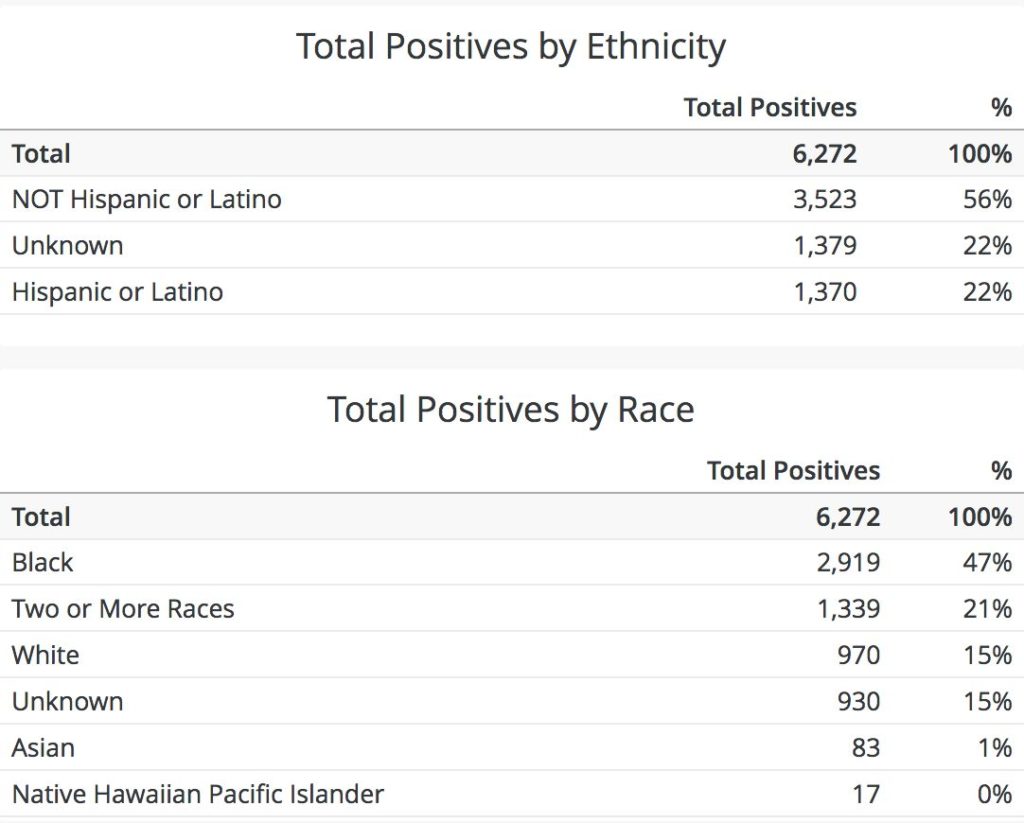Image resolution: width=1024 pixels, height=823 pixels.
Task: Click the 'Total Positives by Ethnicity' title
Action: pyautogui.click(x=511, y=47)
